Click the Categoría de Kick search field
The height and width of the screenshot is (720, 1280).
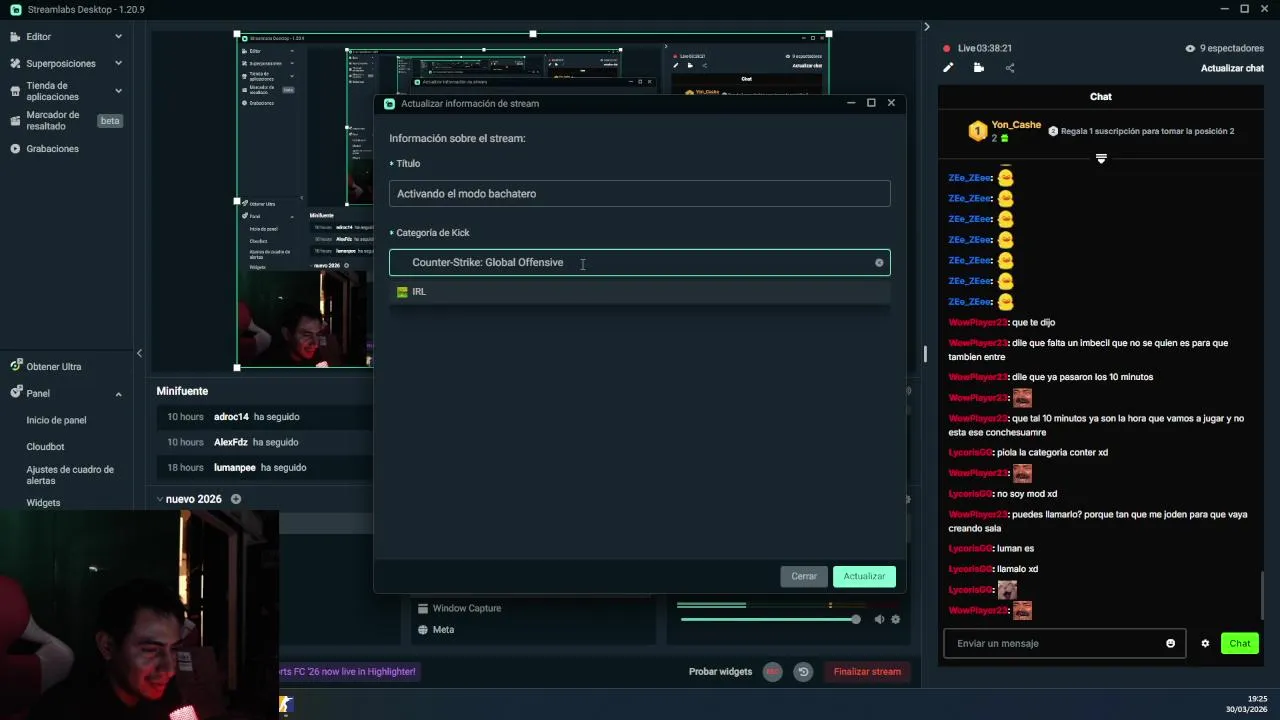coord(639,263)
